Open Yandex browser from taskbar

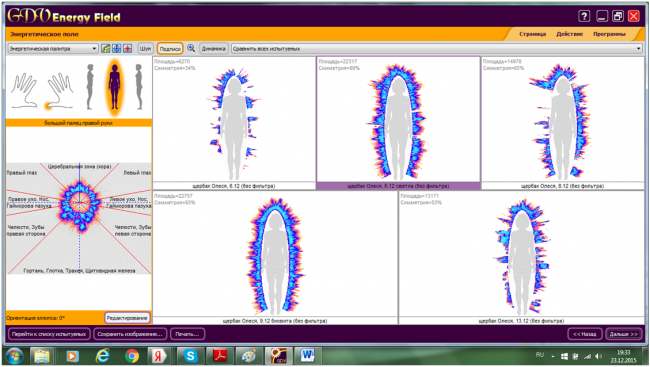pyautogui.click(x=158, y=356)
